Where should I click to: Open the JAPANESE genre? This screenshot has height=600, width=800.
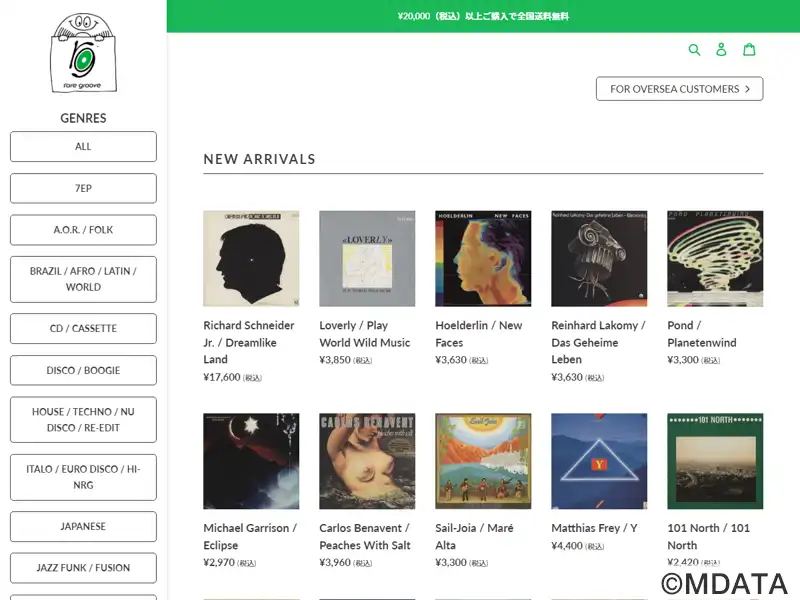83,526
